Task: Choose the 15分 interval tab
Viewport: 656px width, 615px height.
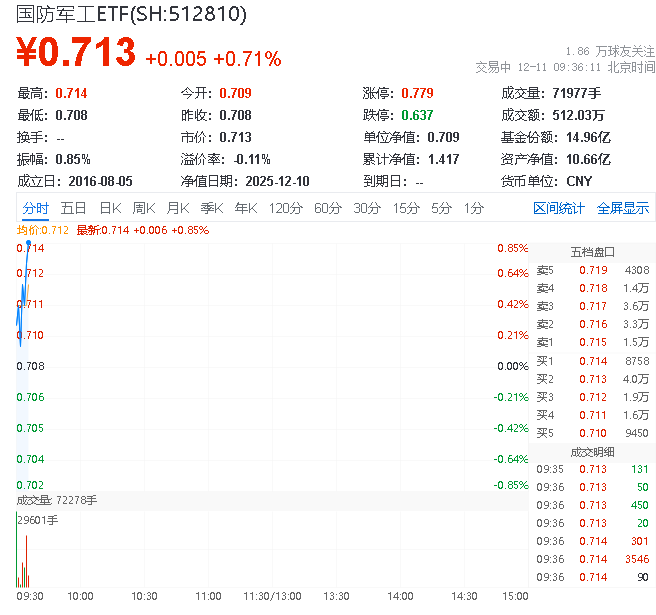Action: [405, 208]
